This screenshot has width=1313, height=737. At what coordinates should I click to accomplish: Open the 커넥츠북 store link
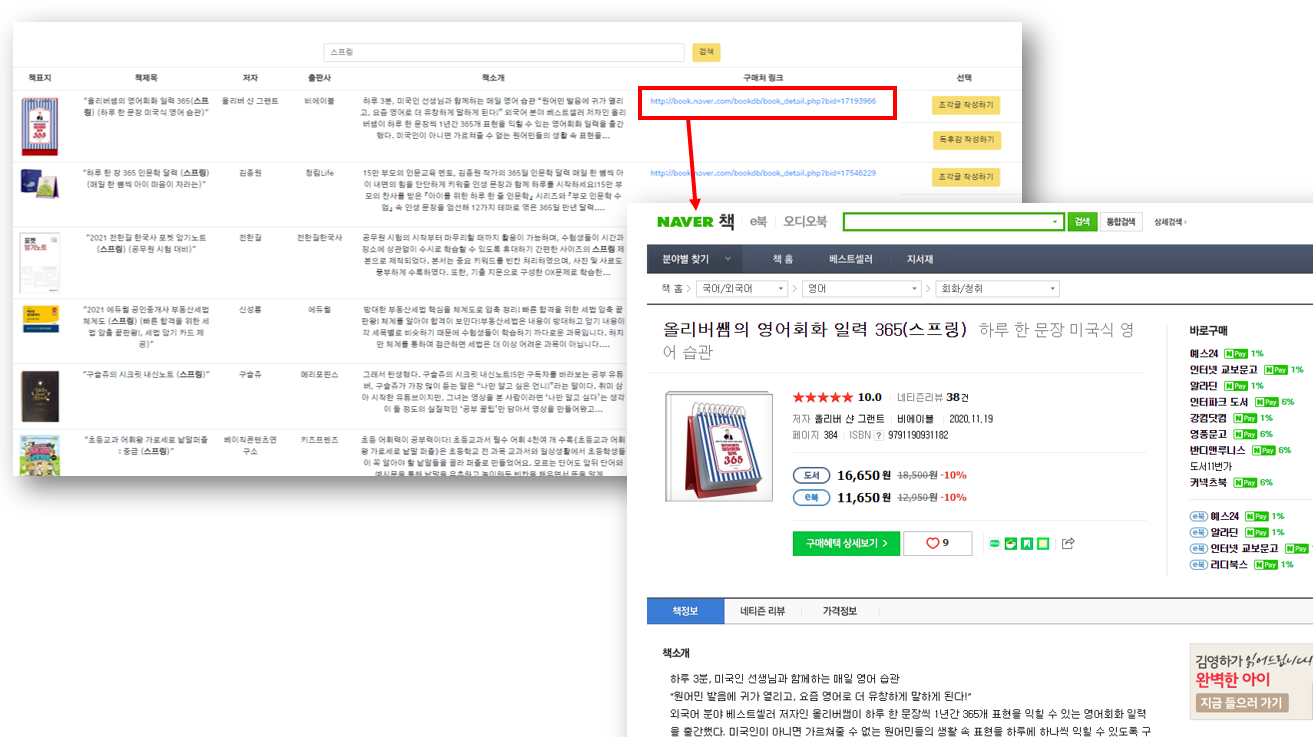(x=1209, y=482)
